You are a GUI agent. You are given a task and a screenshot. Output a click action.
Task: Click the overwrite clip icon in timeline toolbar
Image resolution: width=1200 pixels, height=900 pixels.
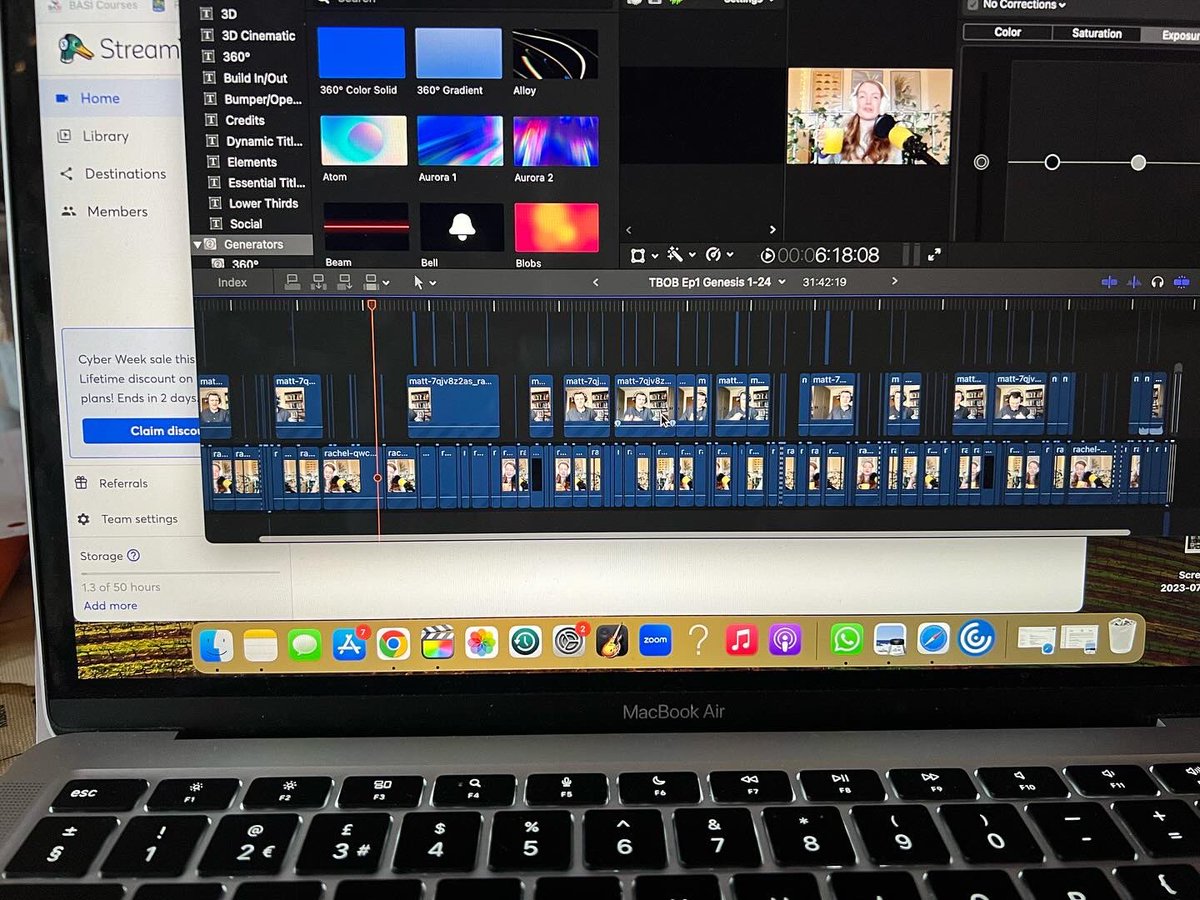[x=371, y=282]
